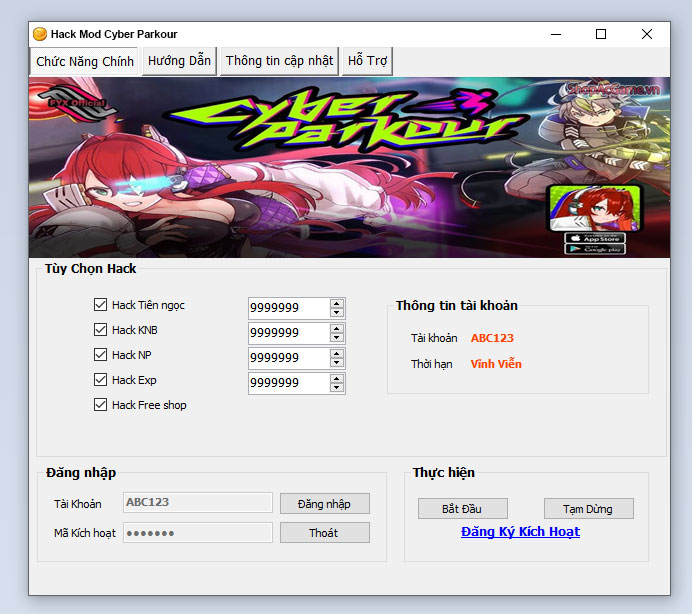The height and width of the screenshot is (616, 693).
Task: Click the Google Play badge in banner
Action: coord(595,249)
